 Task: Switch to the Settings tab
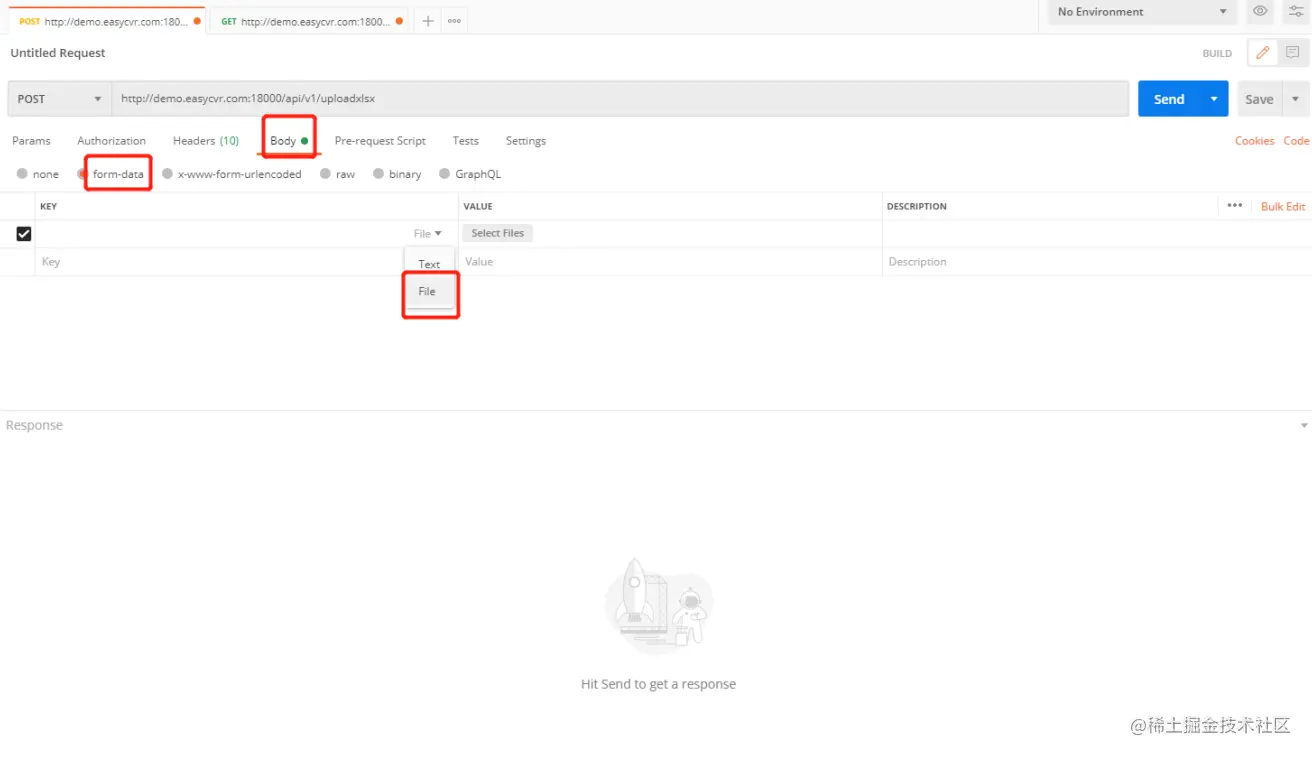click(525, 141)
